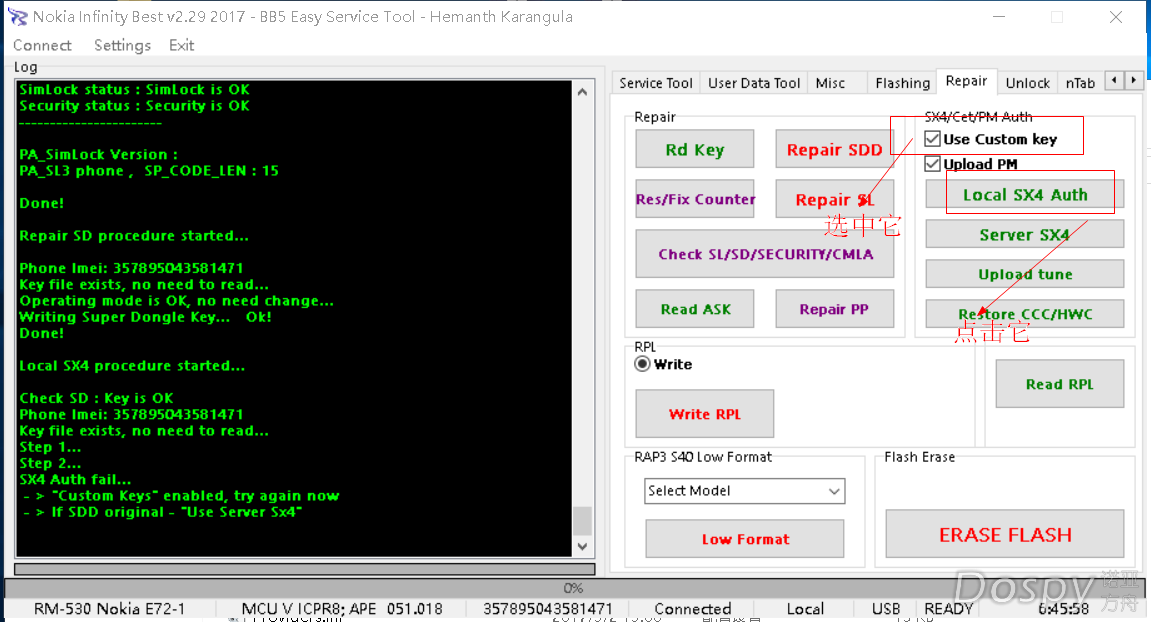Click log line Writing Super Dongle Key
This screenshot has height=622, width=1151.
(145, 317)
